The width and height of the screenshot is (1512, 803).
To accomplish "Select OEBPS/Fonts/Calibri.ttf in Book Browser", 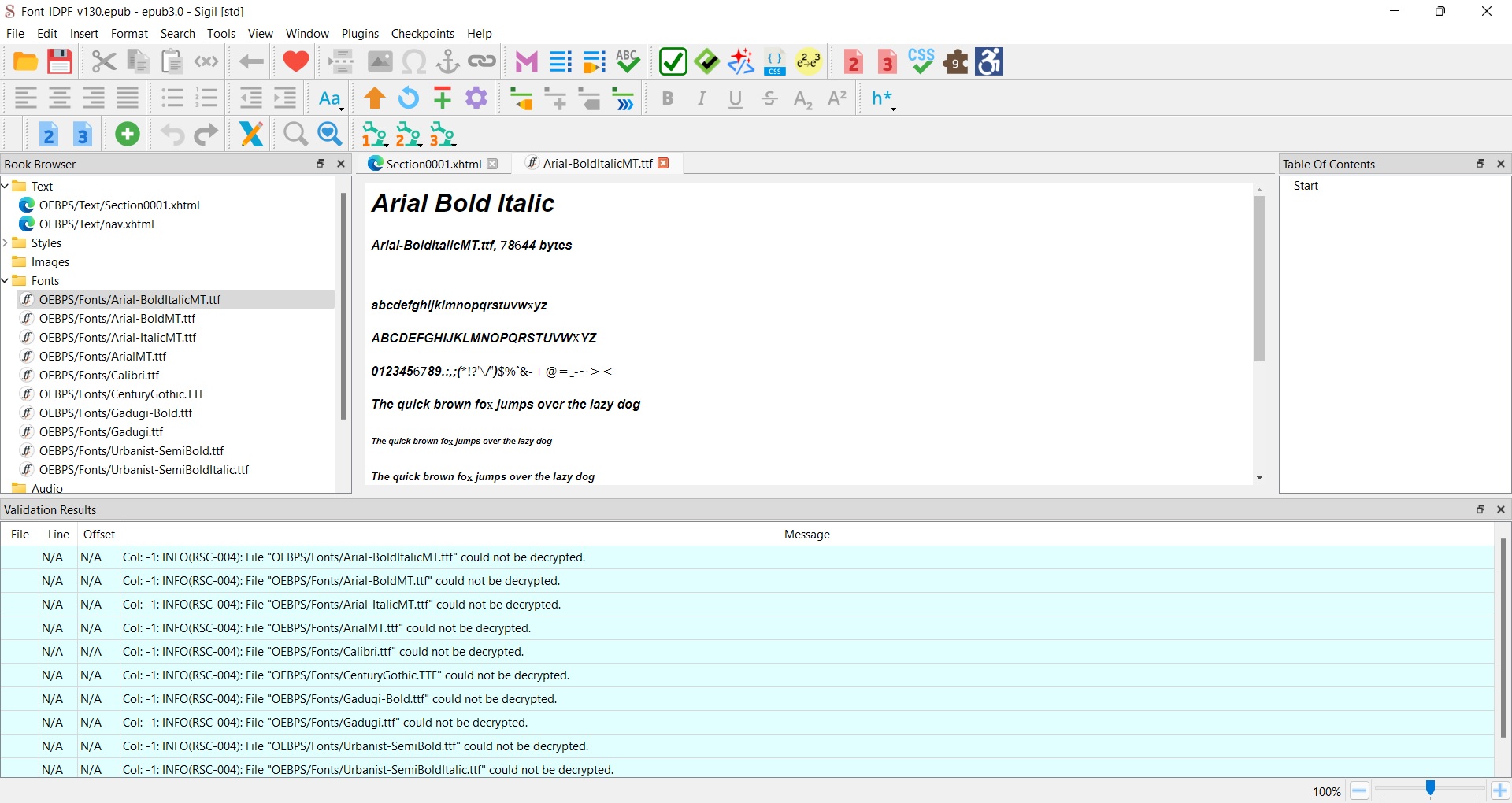I will pos(99,376).
